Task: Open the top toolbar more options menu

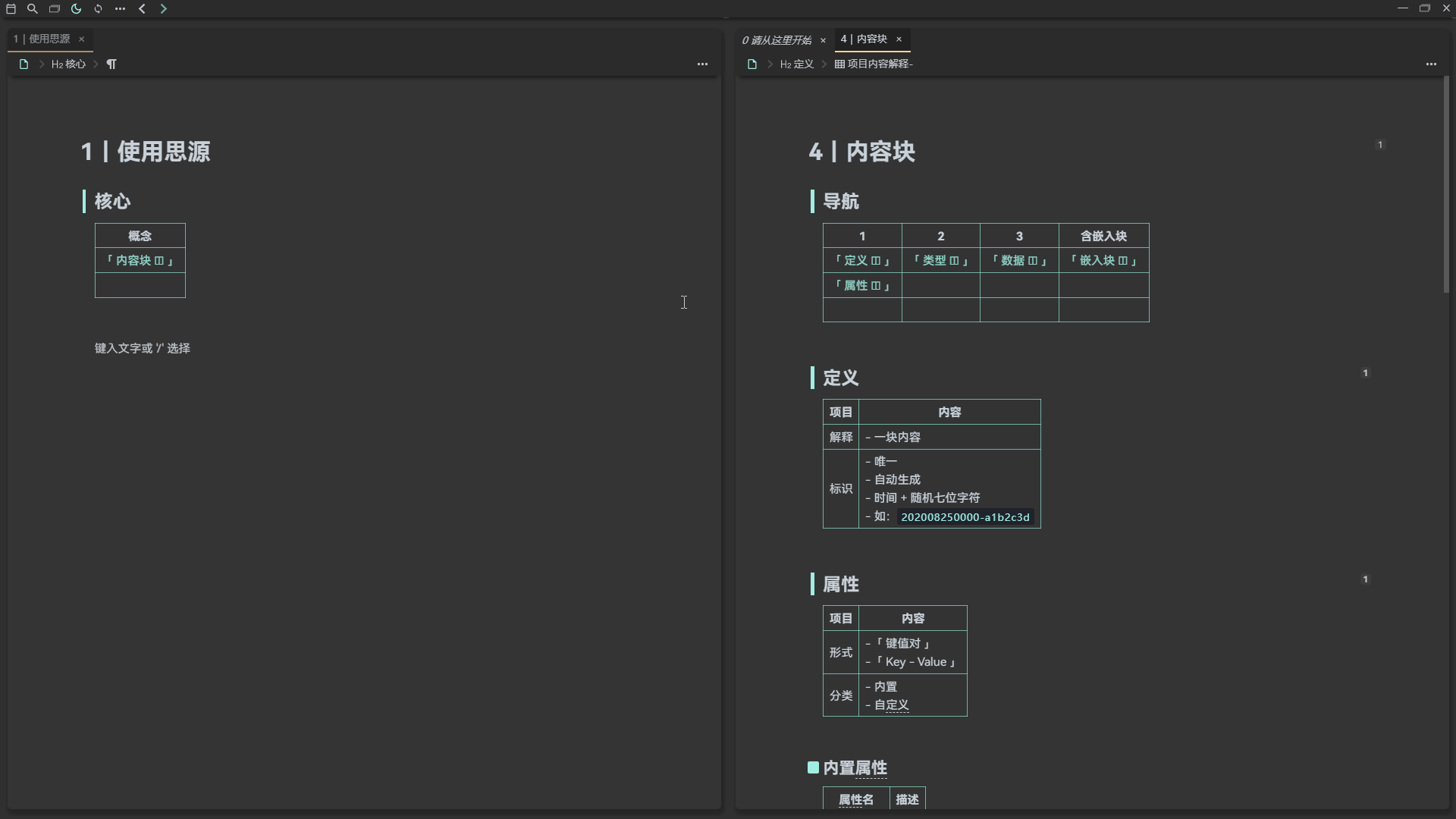Action: (120, 8)
